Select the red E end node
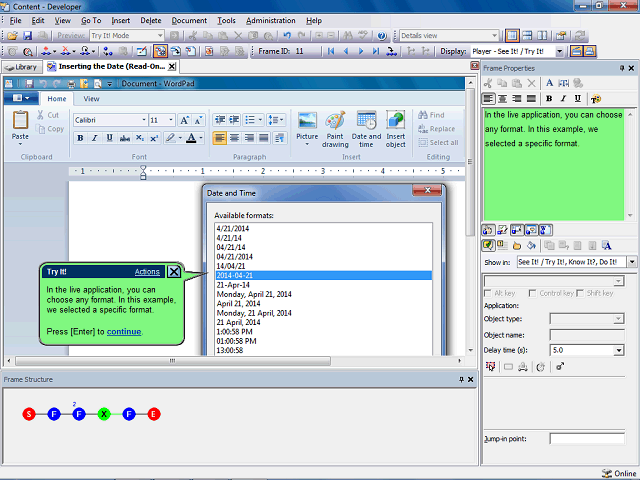640x480 pixels. (x=154, y=414)
